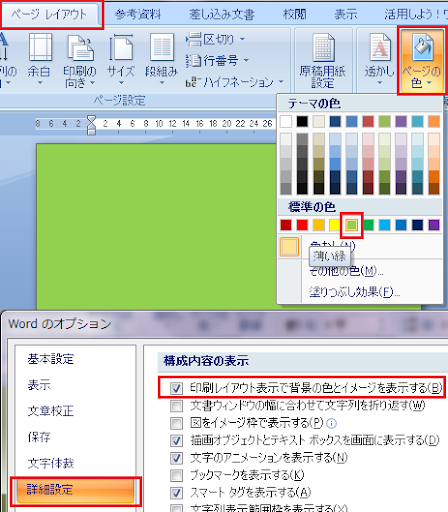Pick the dark red standard color

coord(286,225)
